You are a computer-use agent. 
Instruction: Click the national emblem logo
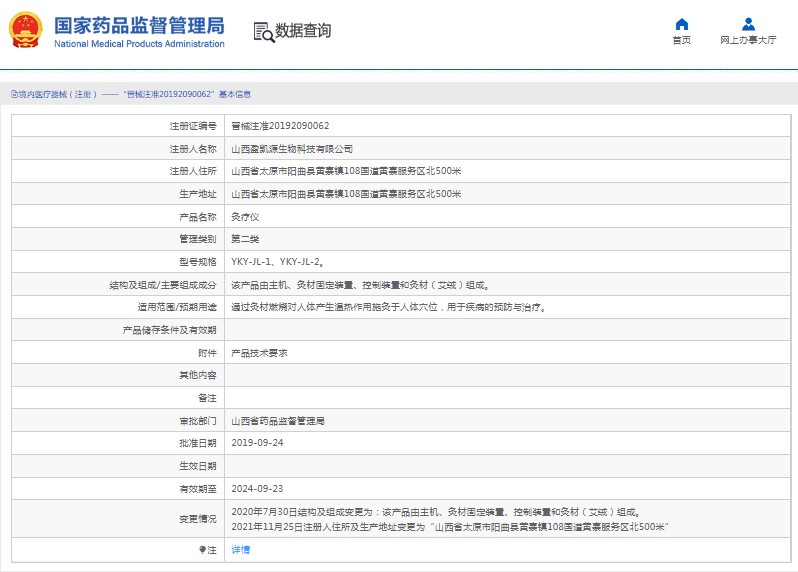tap(25, 30)
